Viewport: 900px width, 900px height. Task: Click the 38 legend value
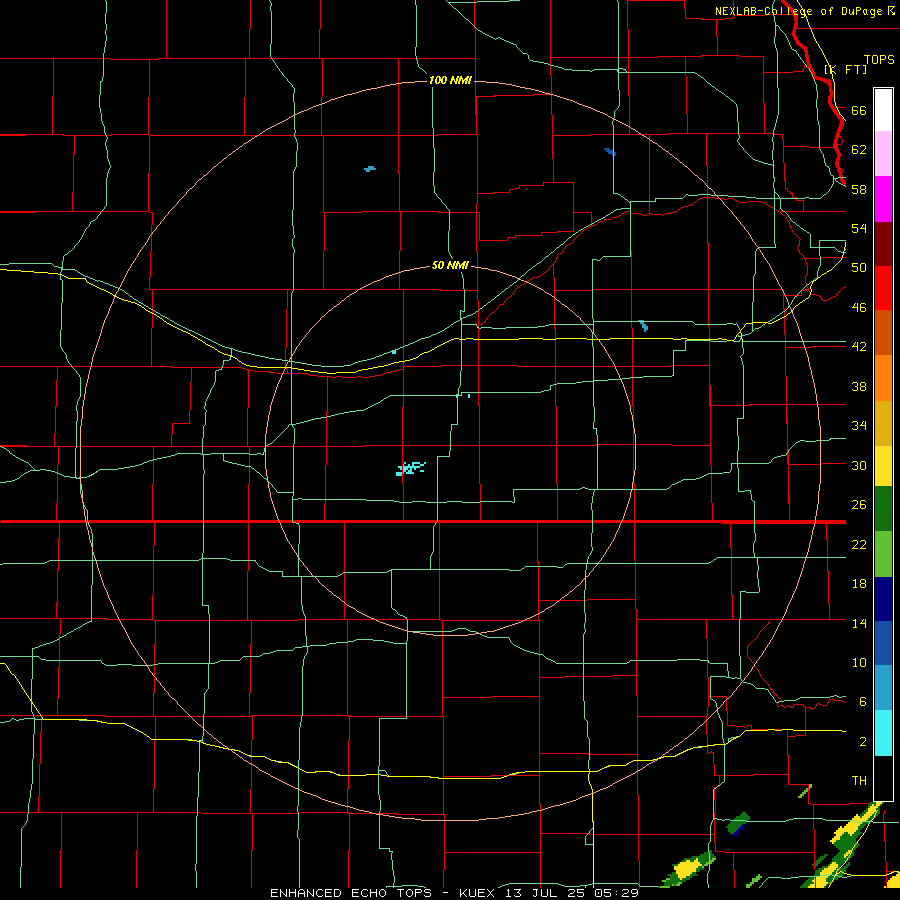click(859, 386)
